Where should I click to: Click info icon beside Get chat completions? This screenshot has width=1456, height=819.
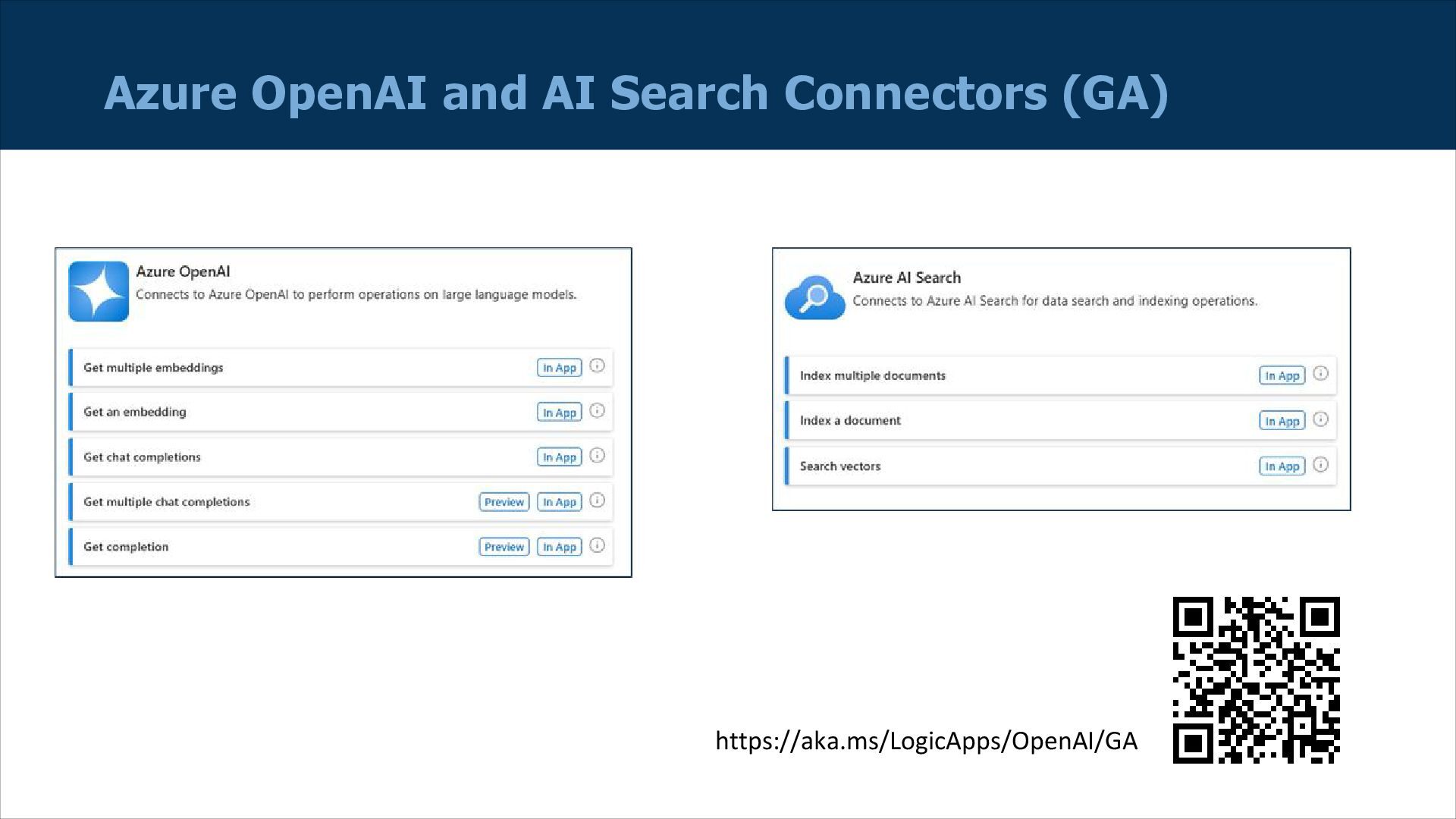click(x=597, y=456)
